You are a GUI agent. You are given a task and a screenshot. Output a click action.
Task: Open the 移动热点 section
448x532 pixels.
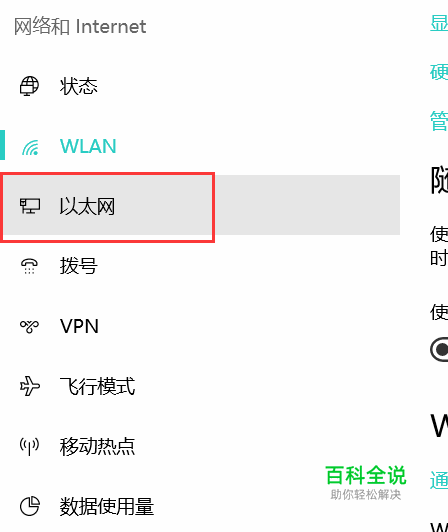[97, 446]
